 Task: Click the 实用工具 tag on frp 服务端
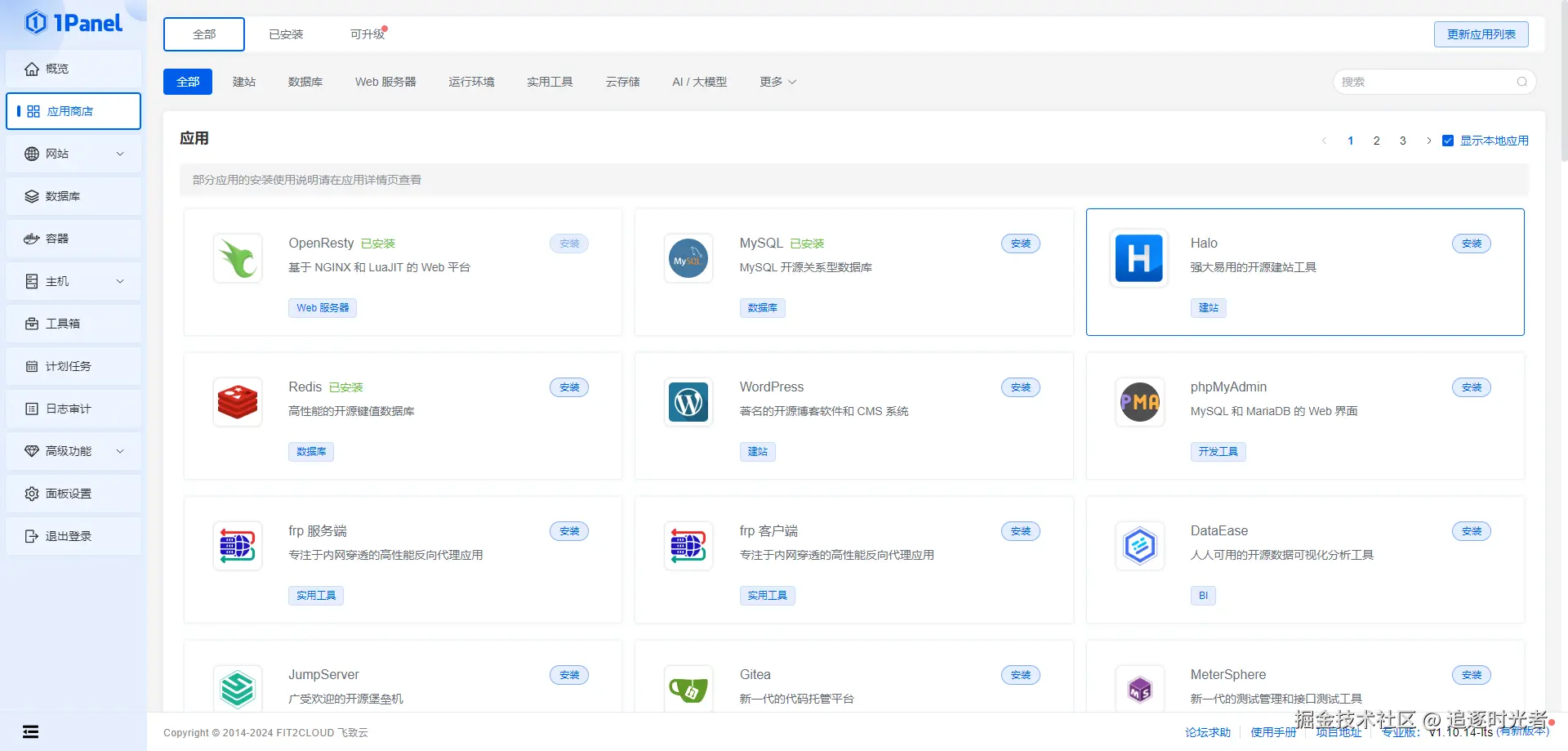(316, 596)
